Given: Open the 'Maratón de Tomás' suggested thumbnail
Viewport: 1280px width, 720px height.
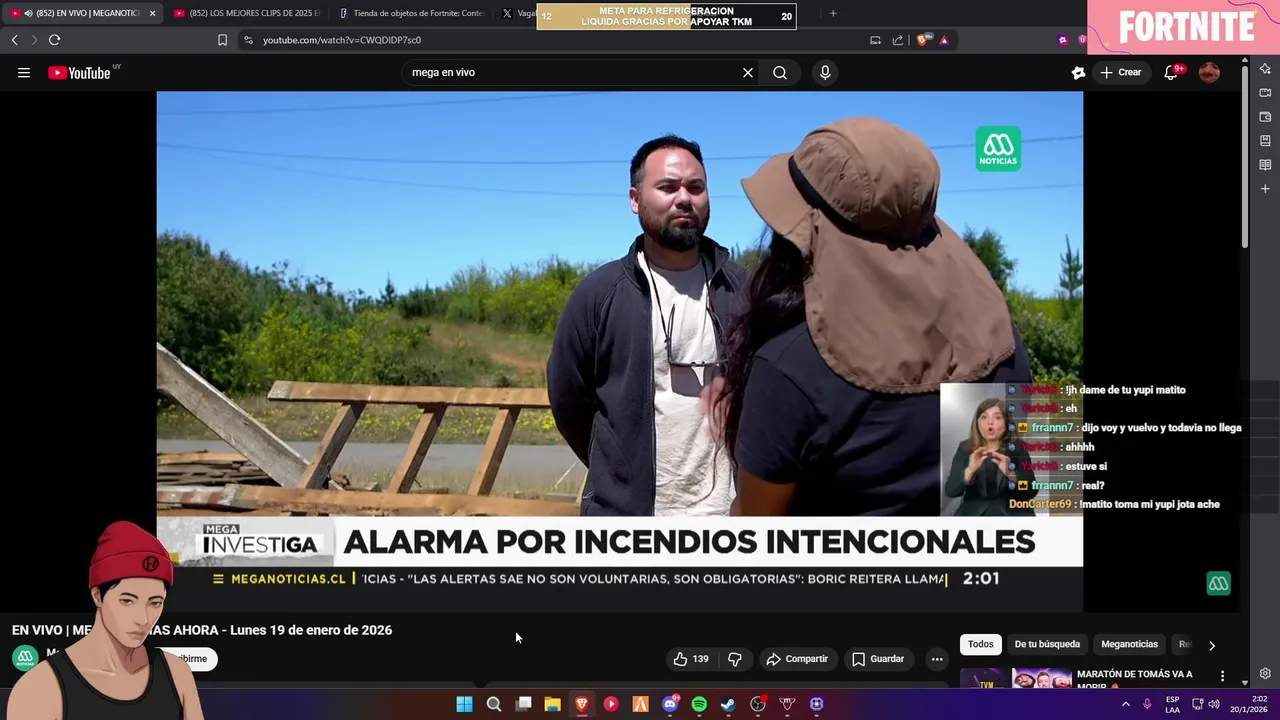Looking at the screenshot, I should pyautogui.click(x=1016, y=678).
